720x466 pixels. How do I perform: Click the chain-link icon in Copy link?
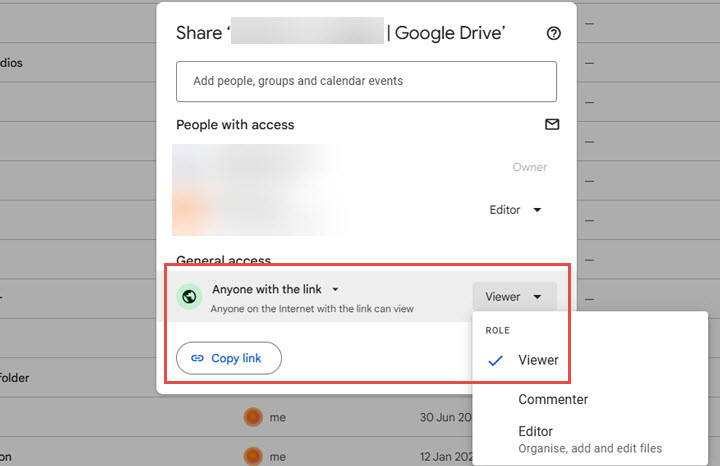coord(197,358)
